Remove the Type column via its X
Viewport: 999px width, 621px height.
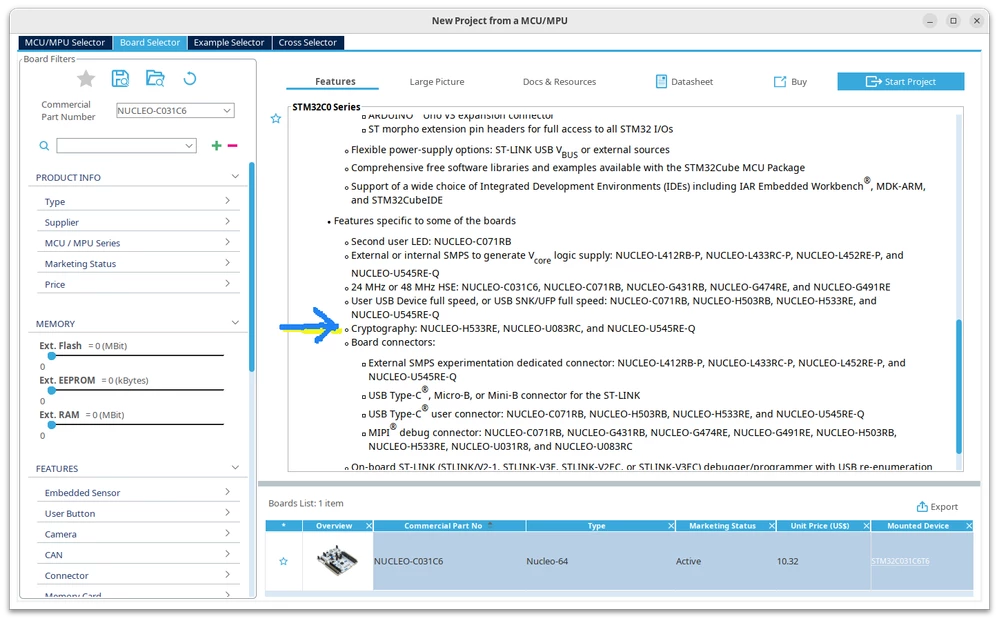(671, 525)
